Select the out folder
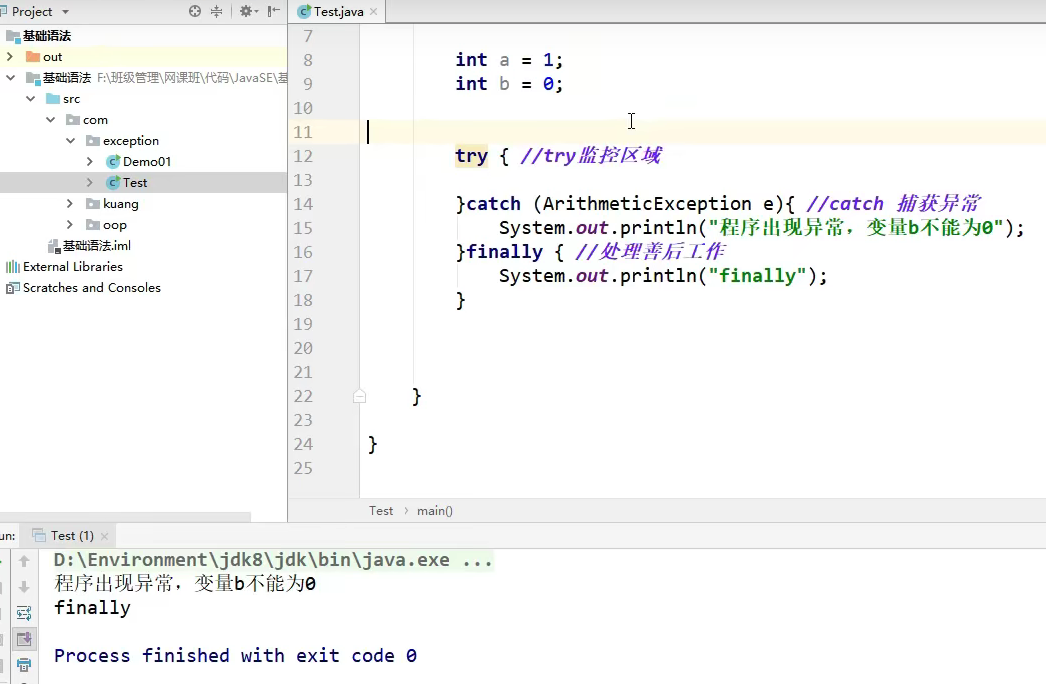 pyautogui.click(x=52, y=57)
